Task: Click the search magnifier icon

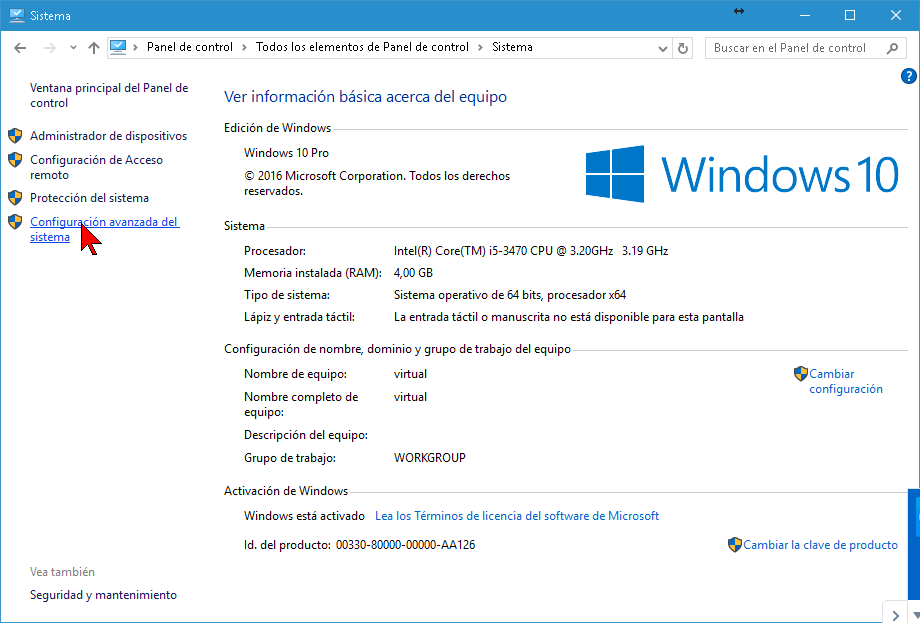Action: [892, 48]
